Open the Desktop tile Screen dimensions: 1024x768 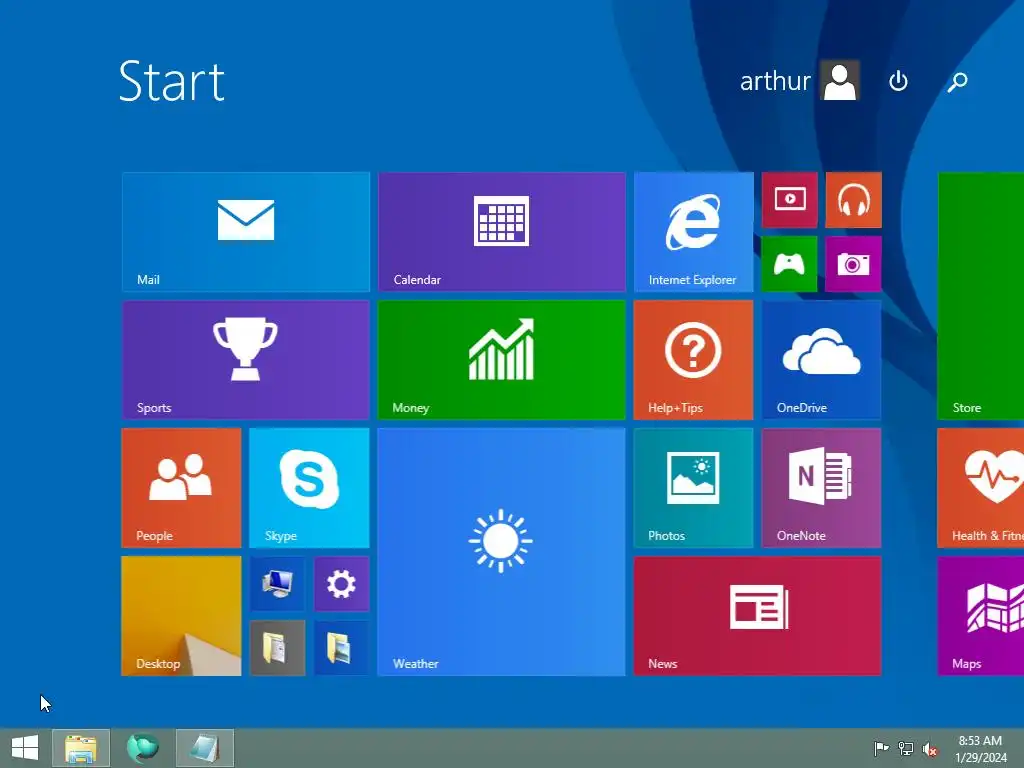[x=182, y=616]
